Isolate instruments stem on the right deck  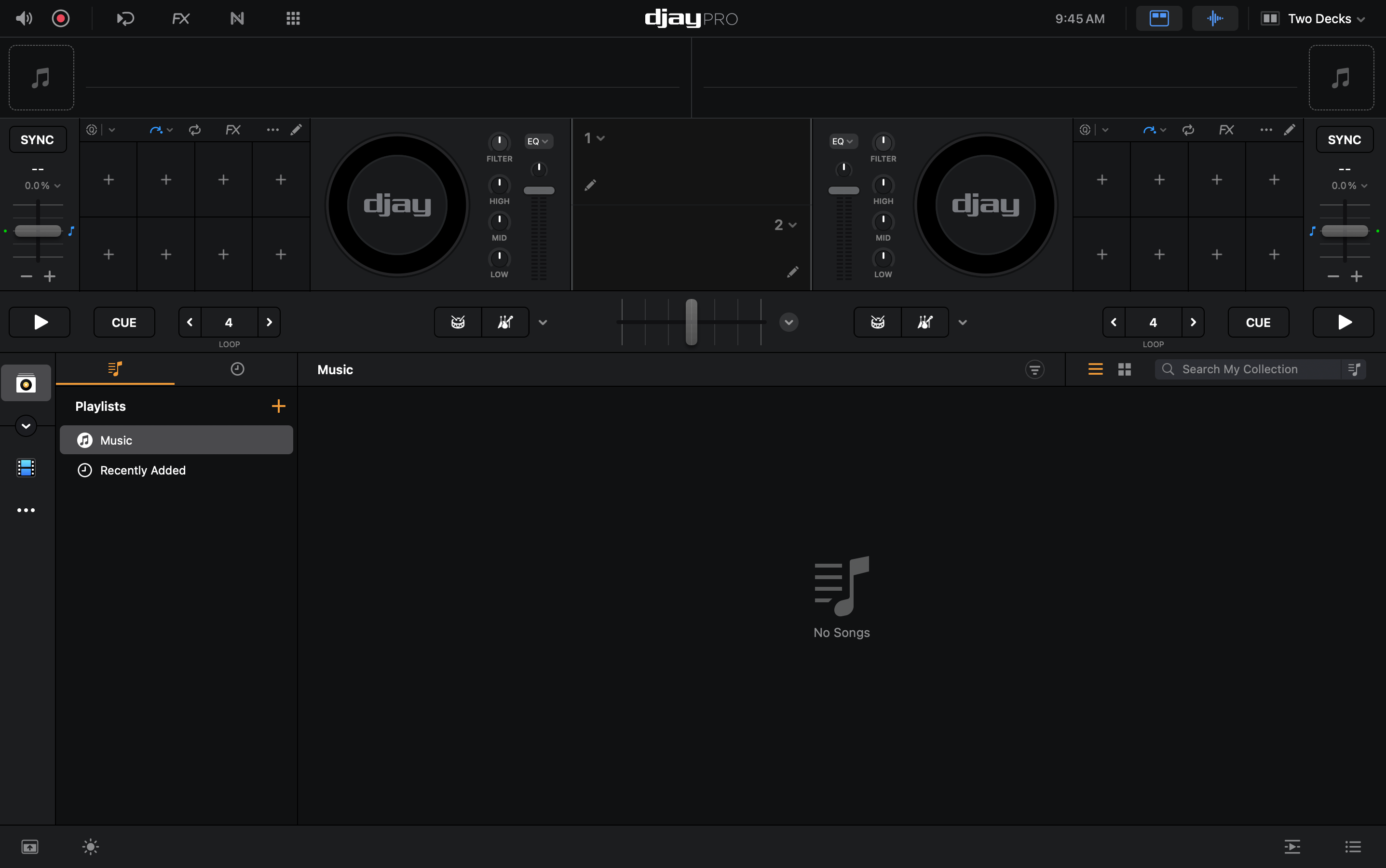[x=924, y=322]
